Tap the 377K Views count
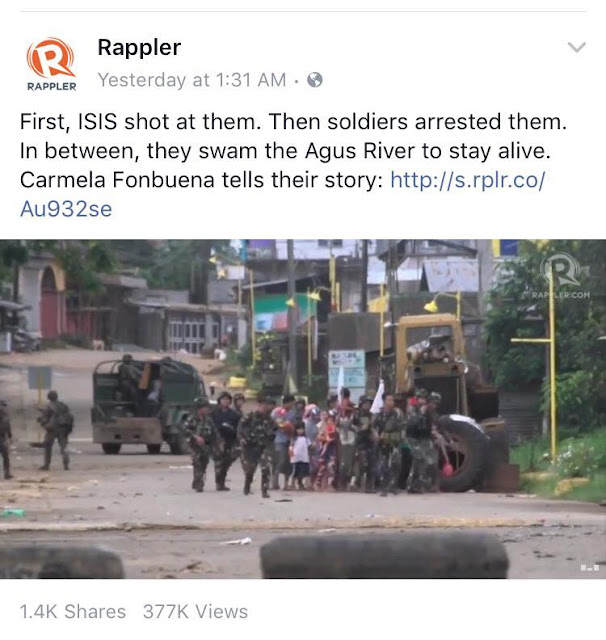The image size is (606, 640). [195, 611]
